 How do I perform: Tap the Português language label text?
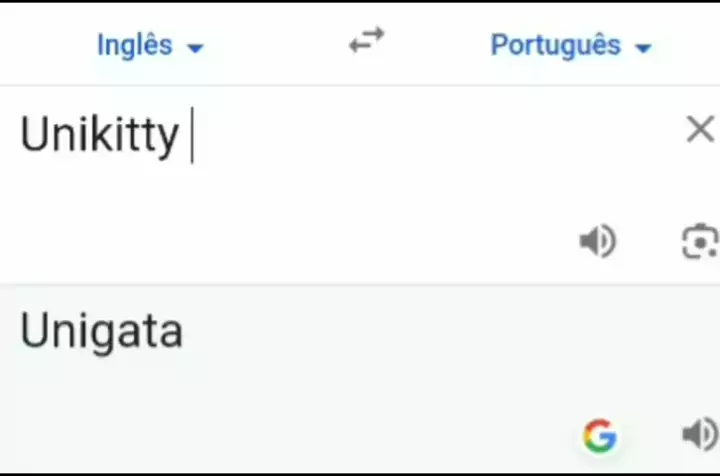(x=555, y=46)
